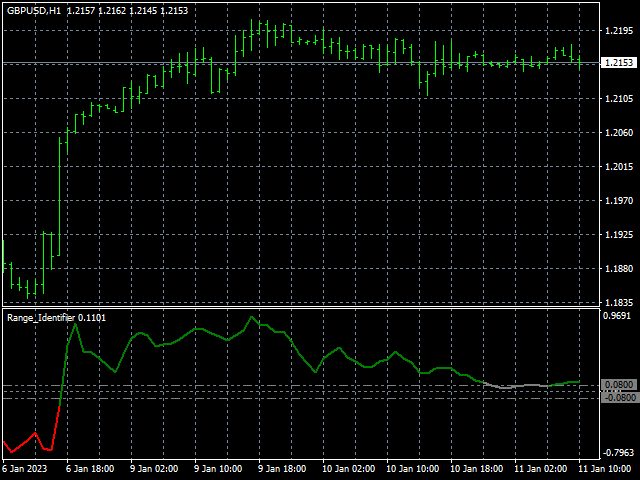Click the 1.2105 price axis label

pyautogui.click(x=619, y=98)
